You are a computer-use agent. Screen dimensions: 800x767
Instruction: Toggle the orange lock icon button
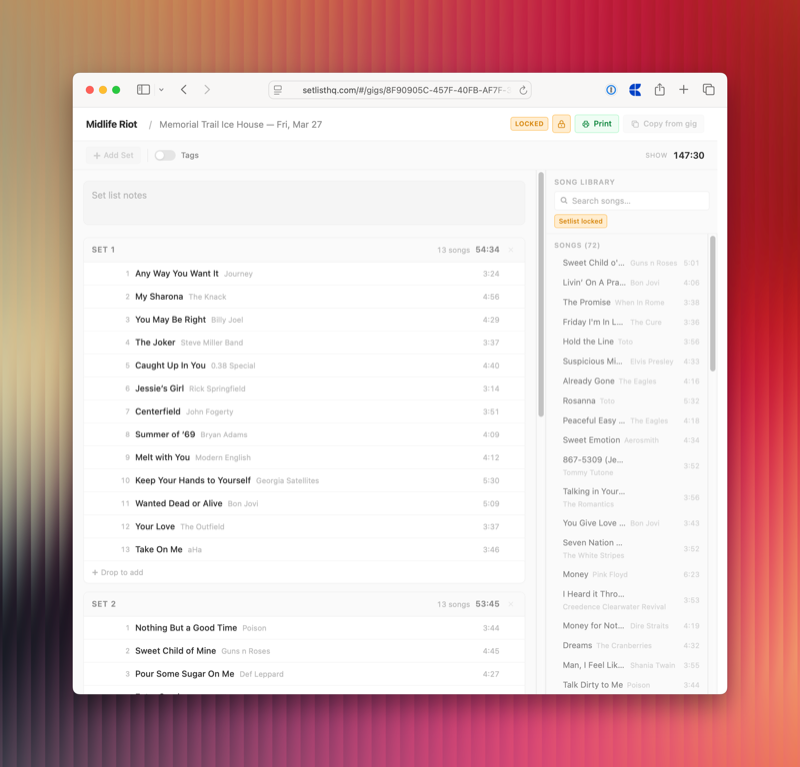click(561, 124)
